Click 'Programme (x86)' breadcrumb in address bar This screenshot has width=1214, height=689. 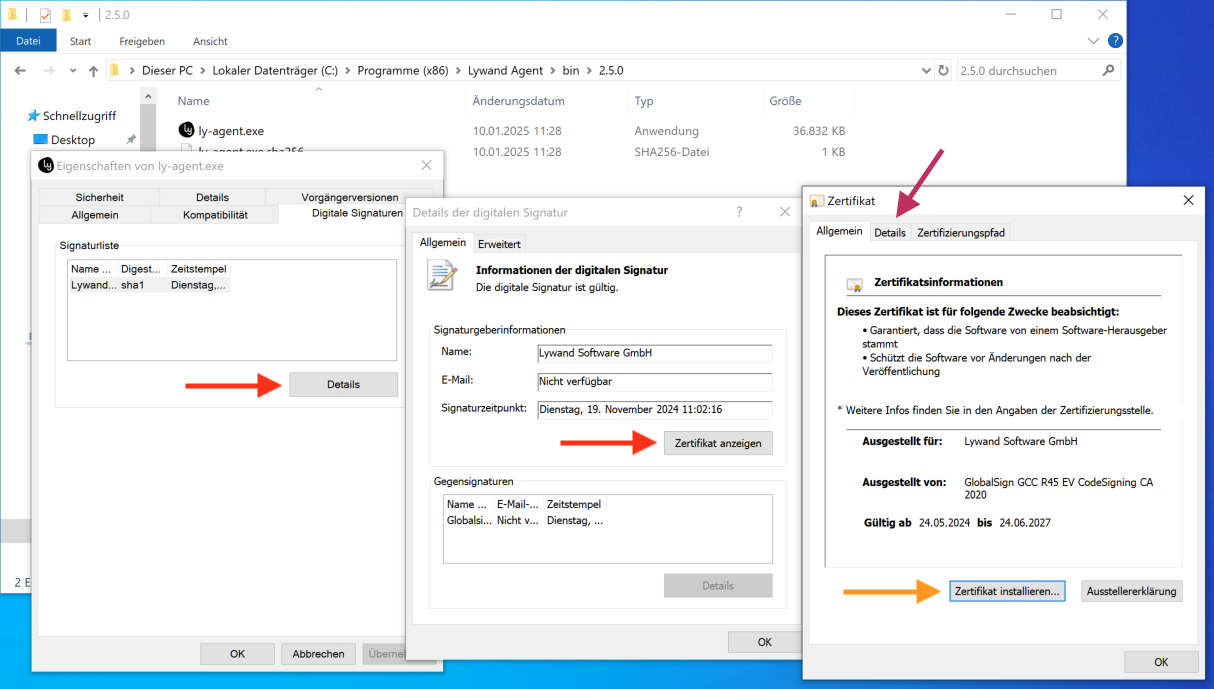point(403,70)
